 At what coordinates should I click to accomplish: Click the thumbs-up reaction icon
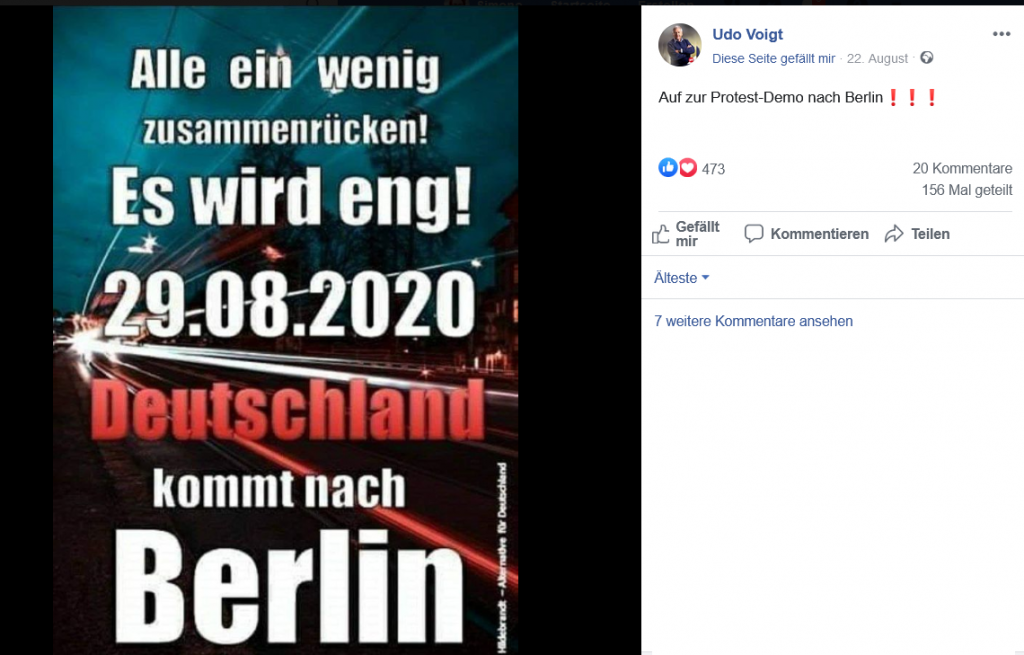667,168
